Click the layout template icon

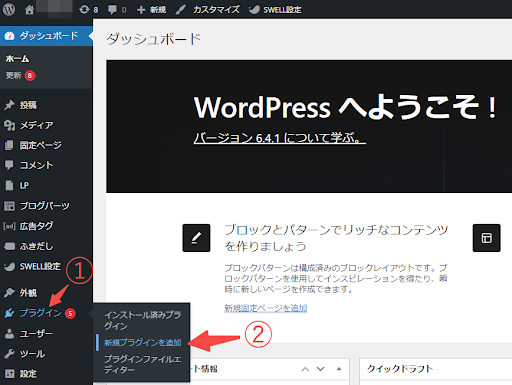click(486, 238)
